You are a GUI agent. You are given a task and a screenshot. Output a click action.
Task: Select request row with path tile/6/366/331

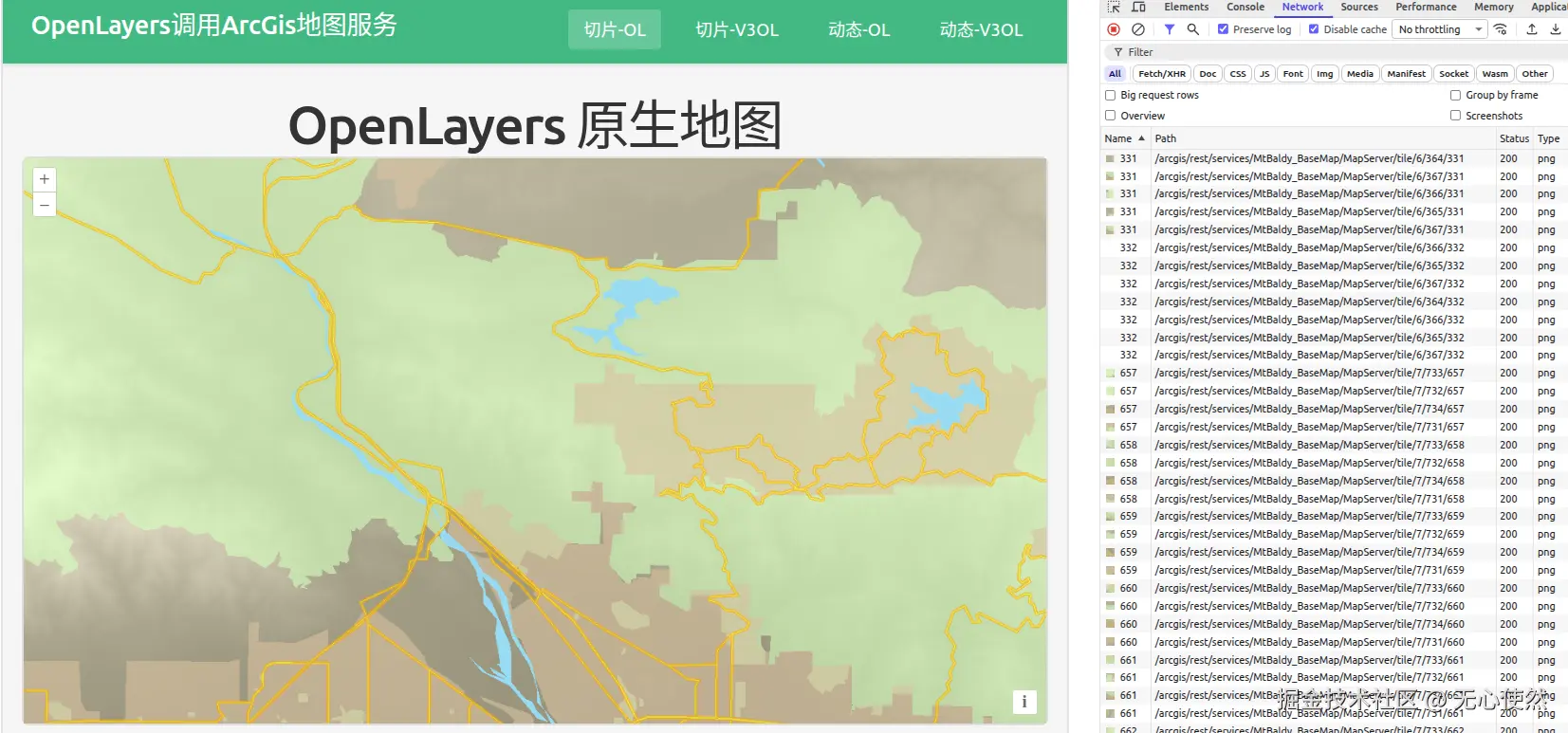coord(1334,193)
